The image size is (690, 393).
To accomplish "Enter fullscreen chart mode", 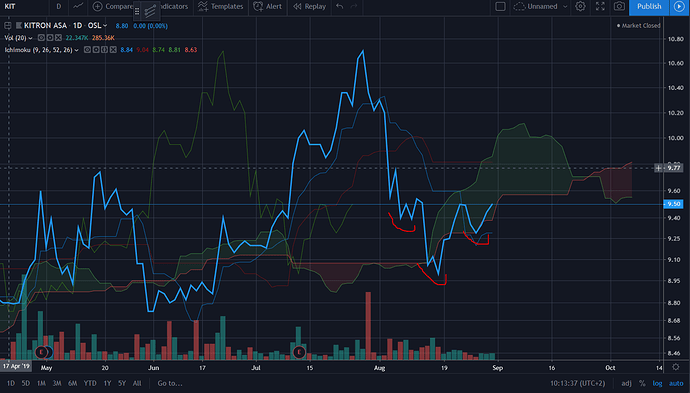I will click(600, 7).
